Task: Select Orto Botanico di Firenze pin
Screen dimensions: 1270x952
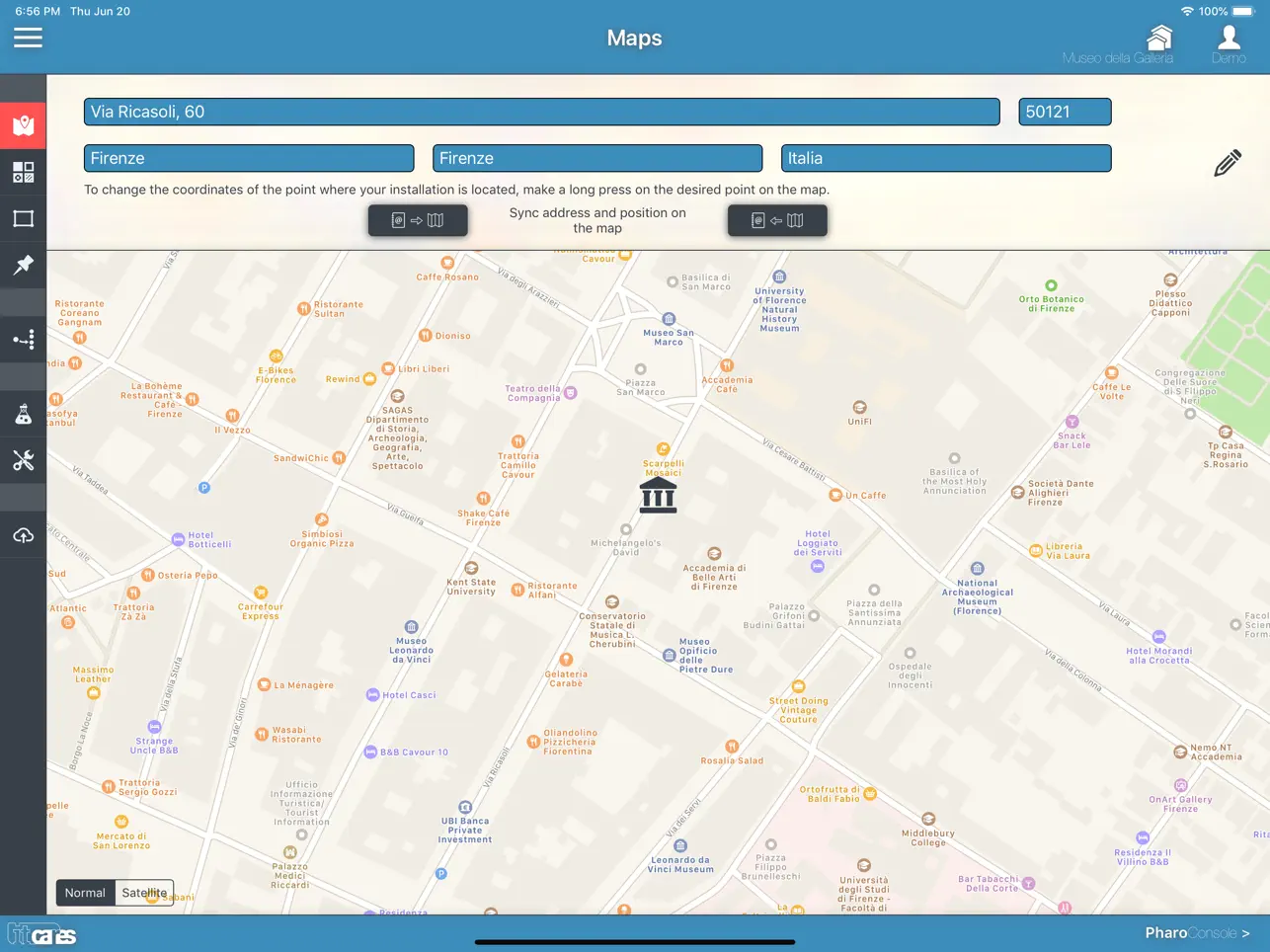Action: 1051,285
